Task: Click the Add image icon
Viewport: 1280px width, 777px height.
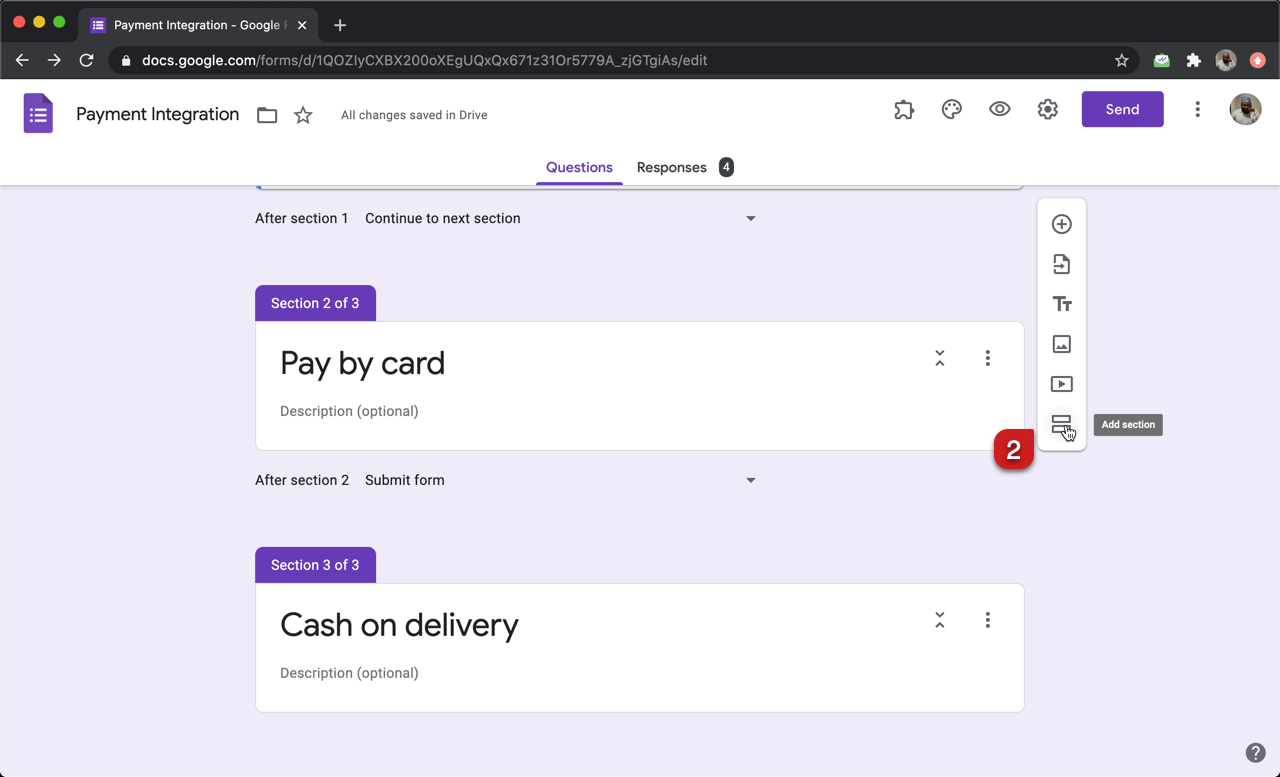Action: pyautogui.click(x=1061, y=344)
